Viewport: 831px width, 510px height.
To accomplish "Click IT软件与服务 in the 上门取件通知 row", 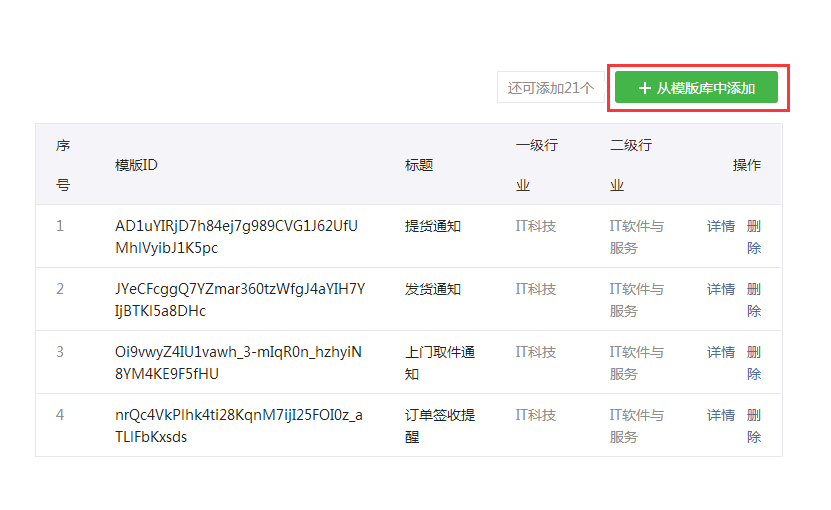I will pos(636,363).
